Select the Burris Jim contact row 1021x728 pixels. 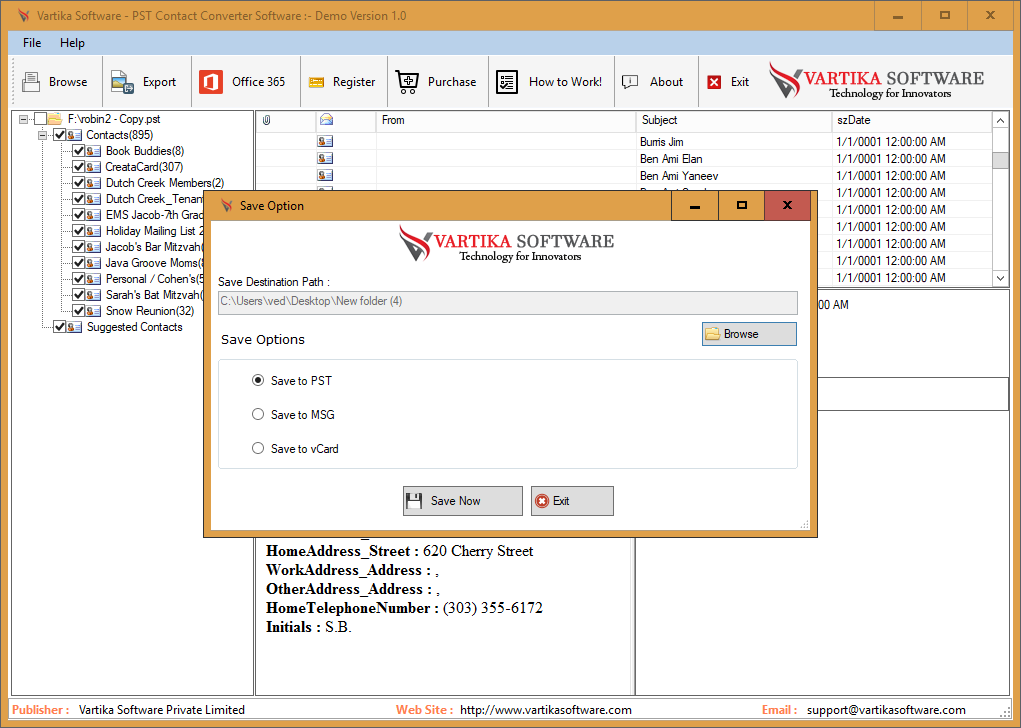click(623, 142)
